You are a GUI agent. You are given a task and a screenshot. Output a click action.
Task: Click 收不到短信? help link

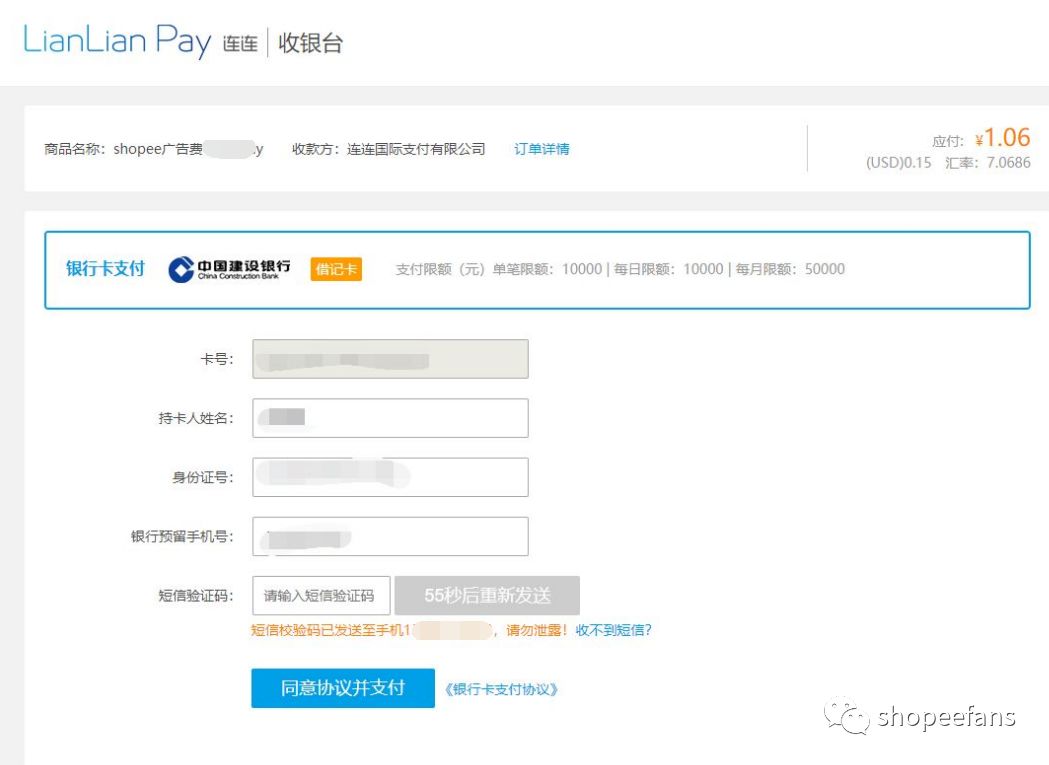point(613,632)
